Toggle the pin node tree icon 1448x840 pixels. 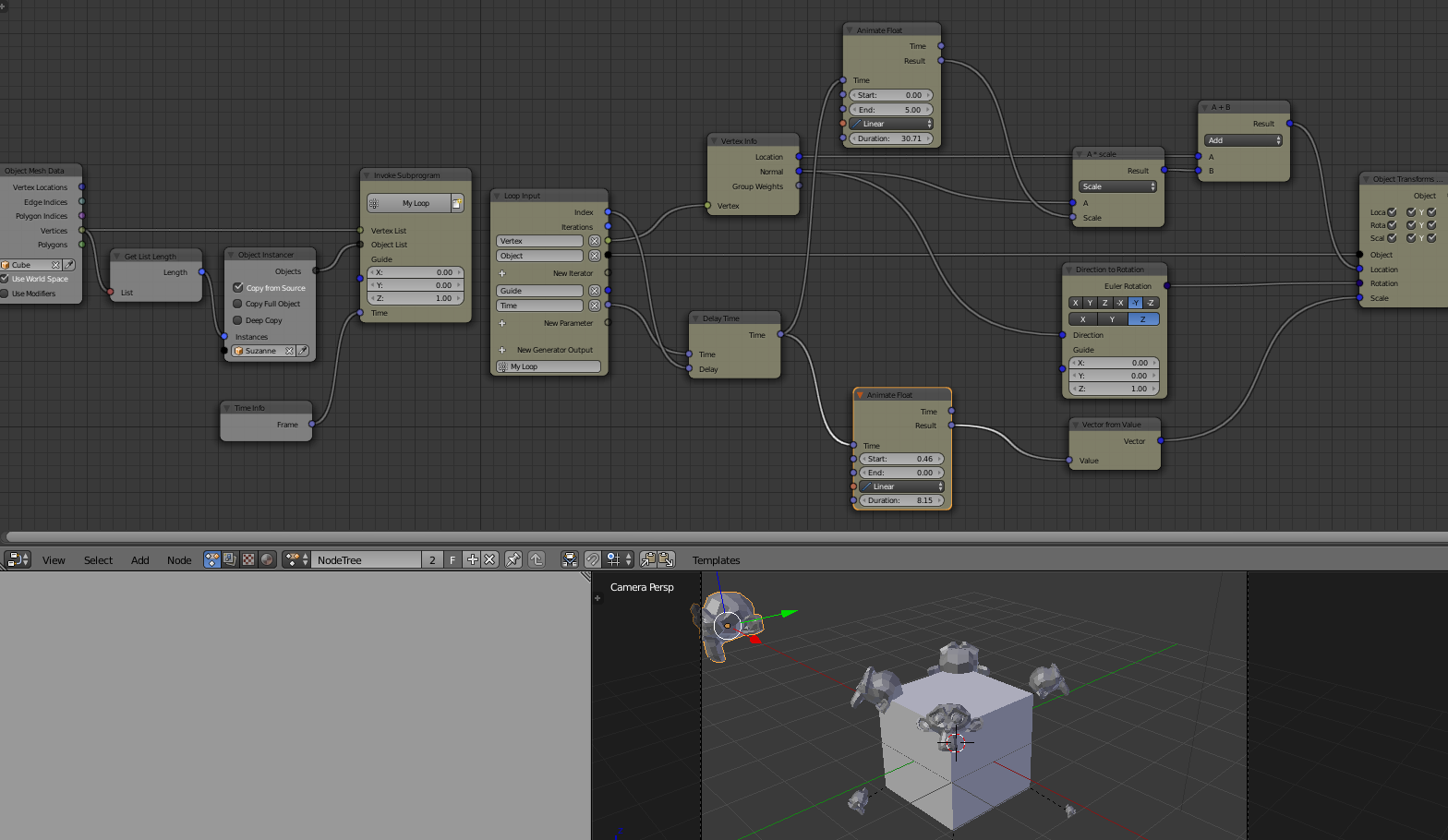click(x=513, y=559)
